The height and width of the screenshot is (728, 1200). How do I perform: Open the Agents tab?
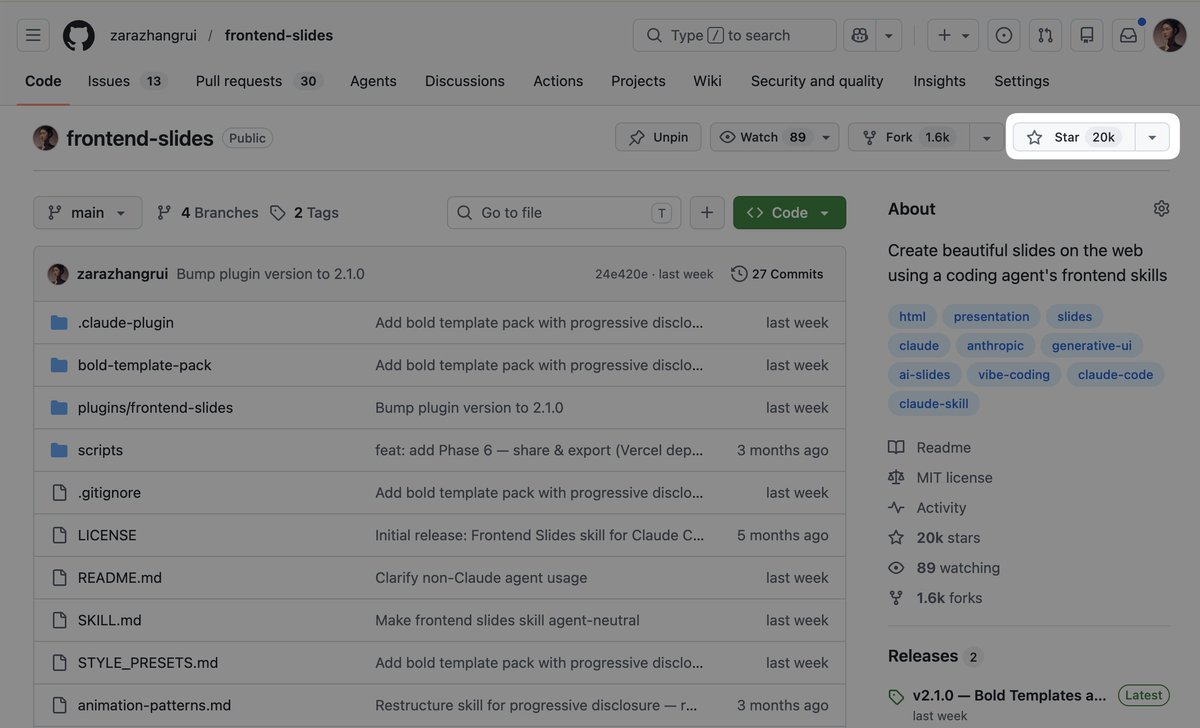tap(373, 81)
